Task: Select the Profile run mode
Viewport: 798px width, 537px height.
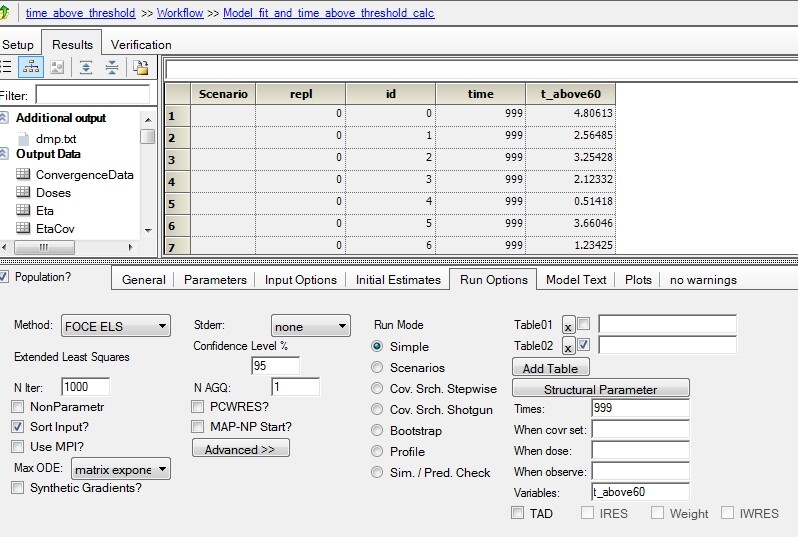Action: (377, 451)
